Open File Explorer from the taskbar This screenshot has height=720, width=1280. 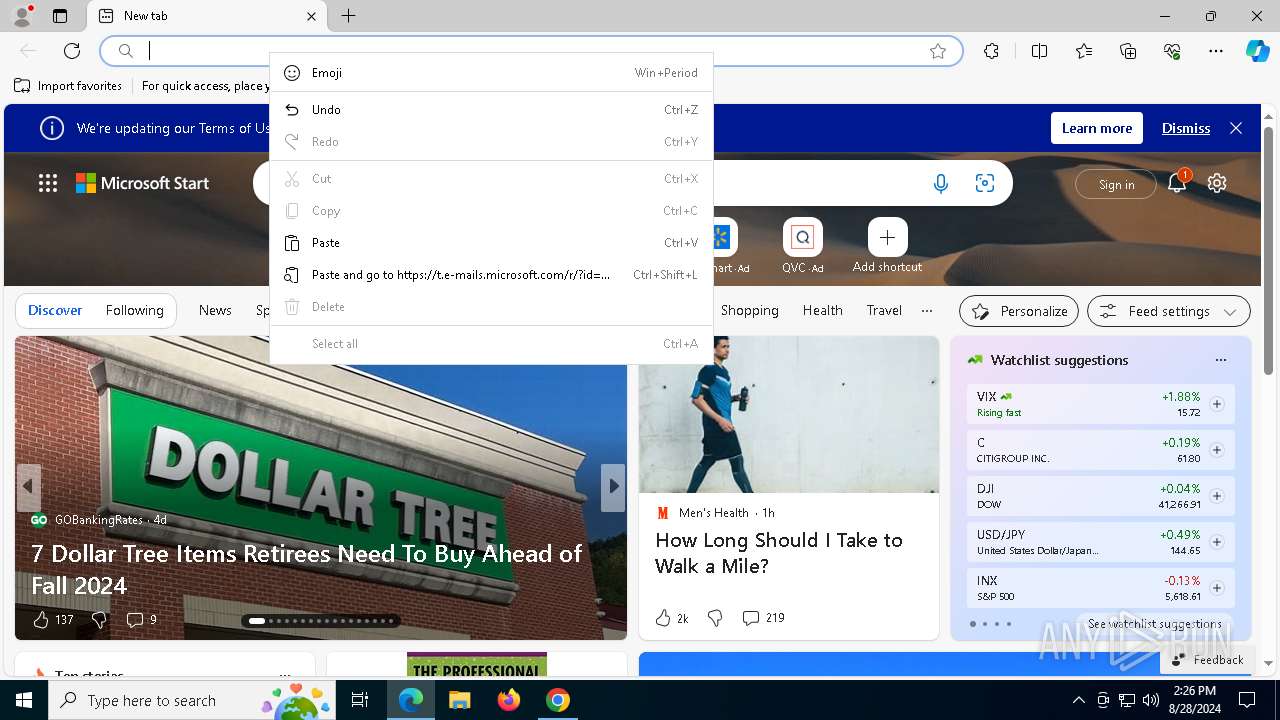(x=459, y=700)
